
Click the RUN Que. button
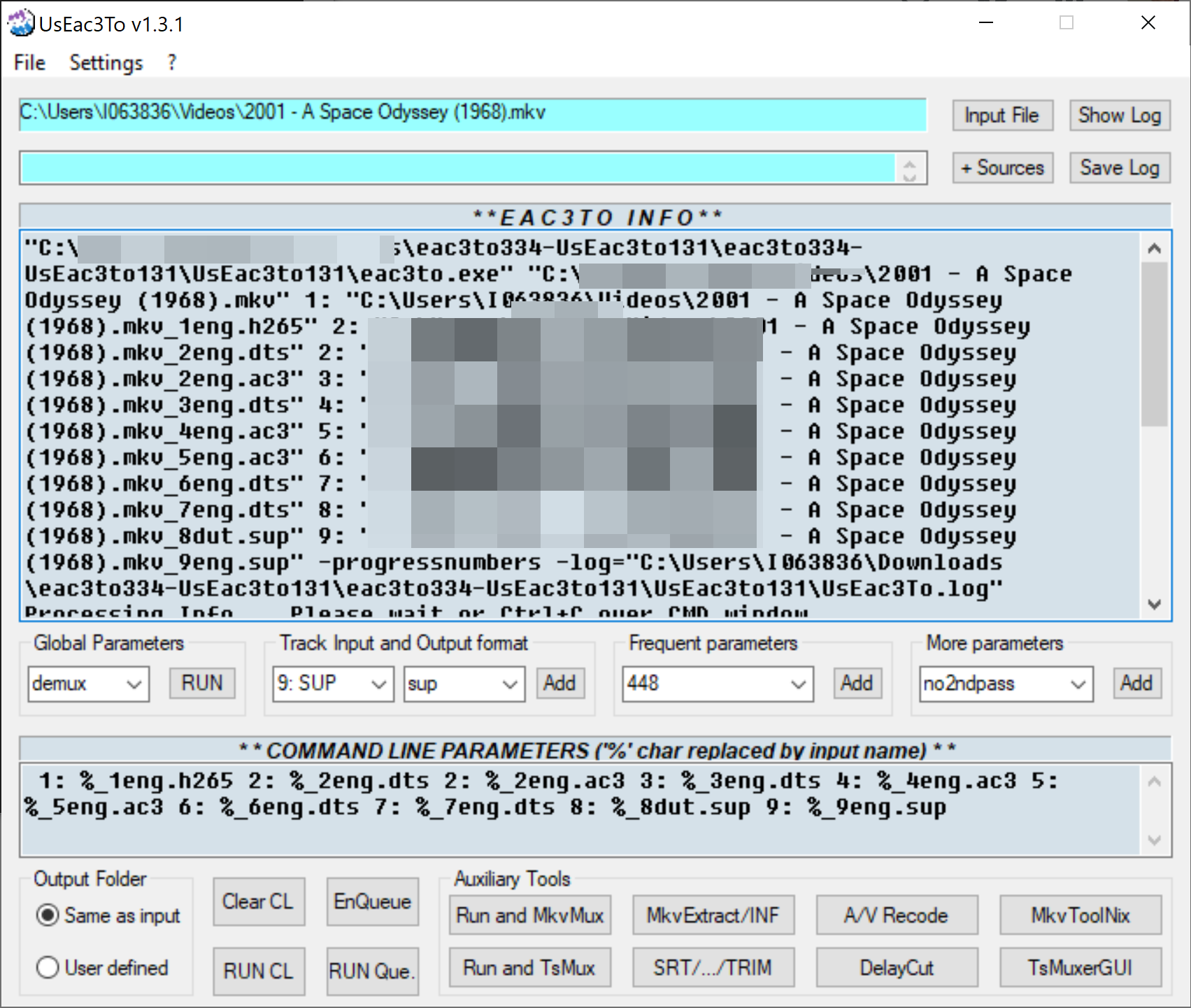(373, 971)
